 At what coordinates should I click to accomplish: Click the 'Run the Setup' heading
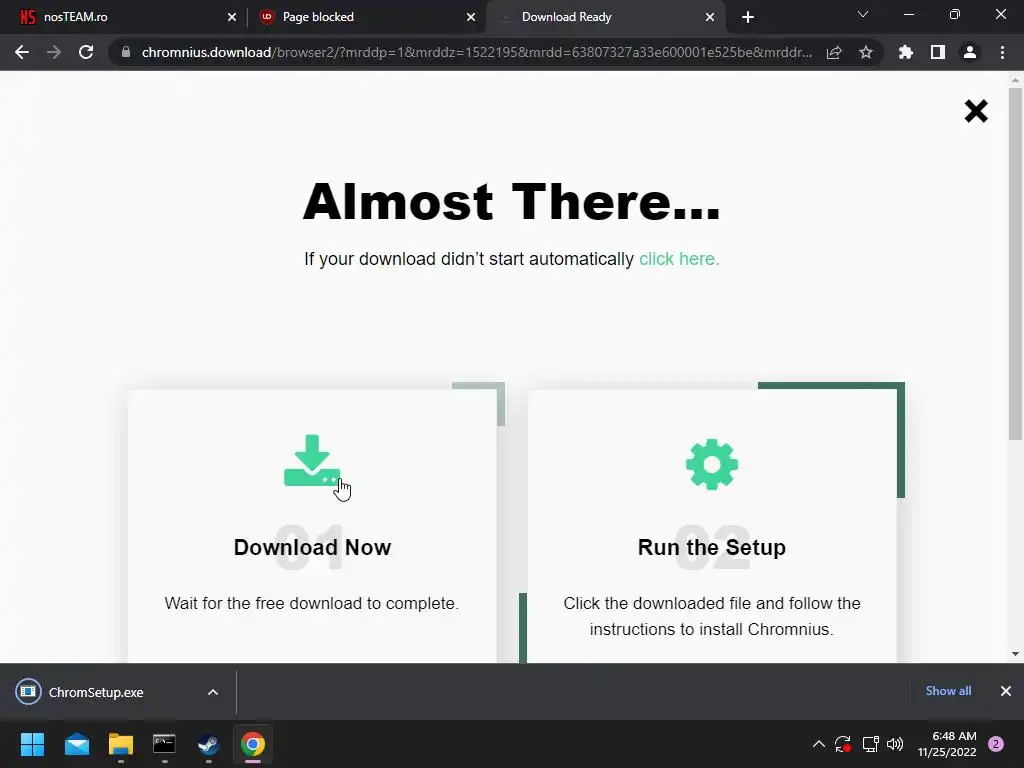(x=712, y=547)
